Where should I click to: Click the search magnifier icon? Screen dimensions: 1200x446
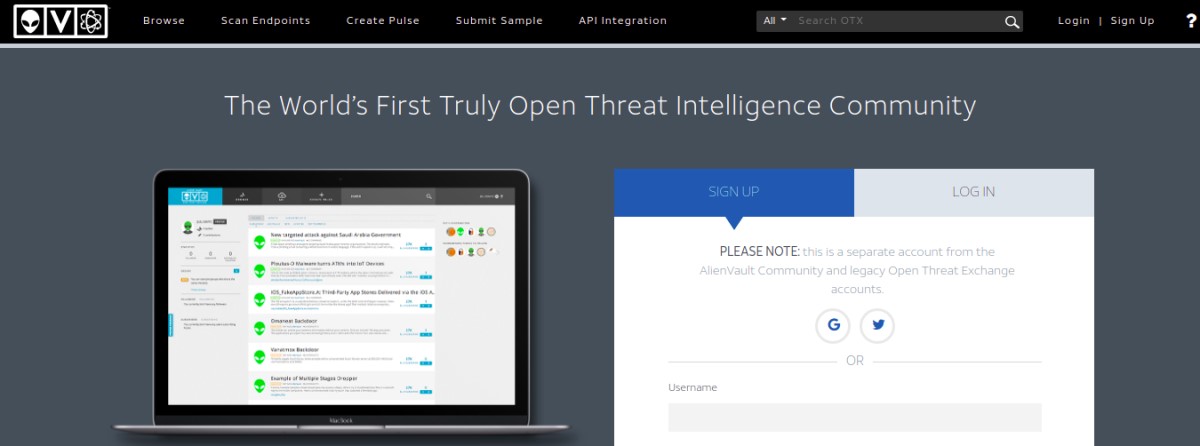pos(1012,21)
